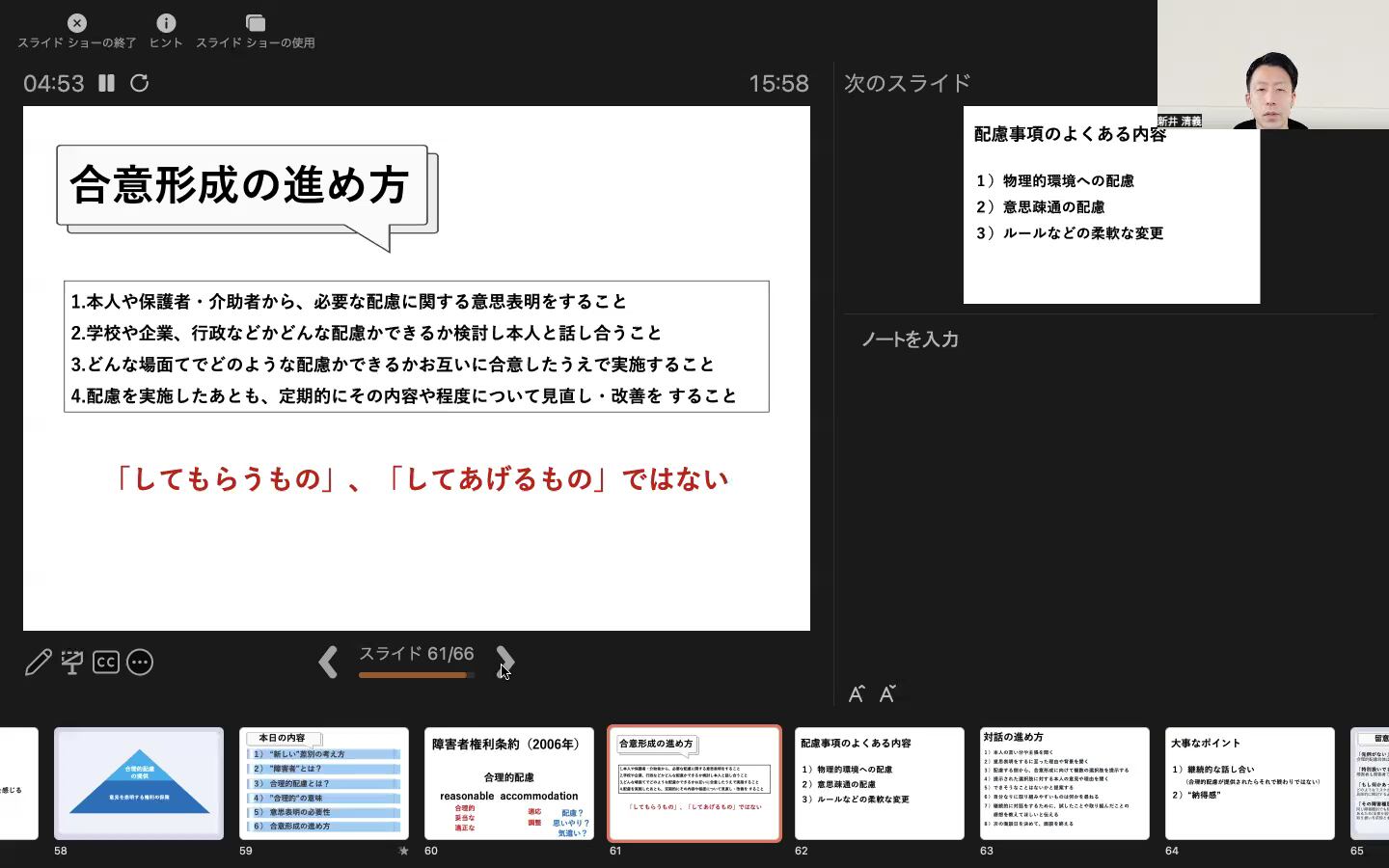Advance to the next slide arrow
Viewport: 1389px width, 868px height.
point(504,662)
